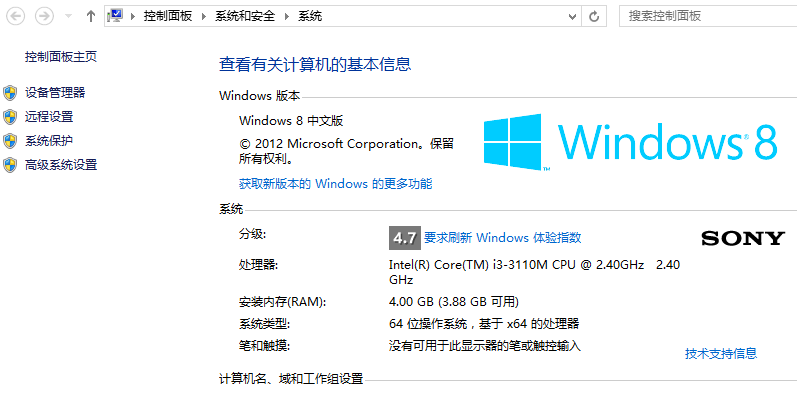Viewport: 797px width, 395px height.
Task: Open 技术支持信息 link
Action: 721,353
